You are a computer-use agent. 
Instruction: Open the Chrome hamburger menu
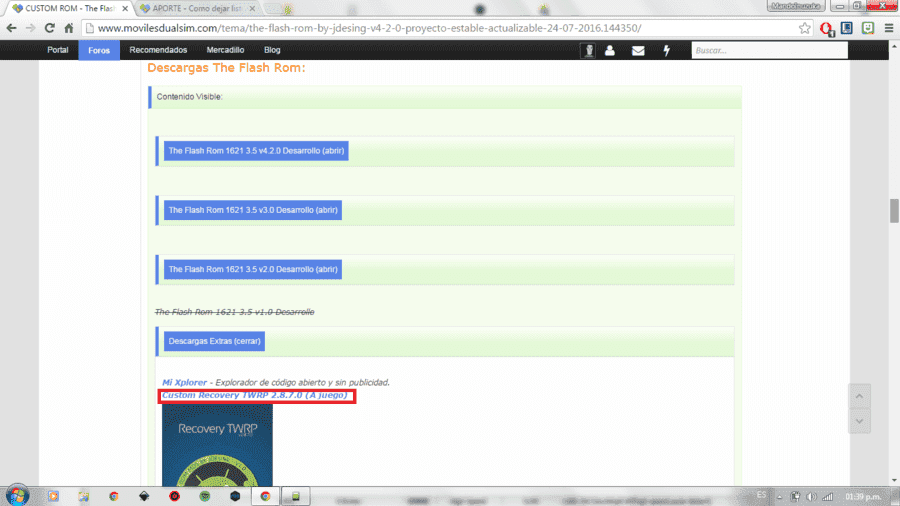click(x=889, y=28)
